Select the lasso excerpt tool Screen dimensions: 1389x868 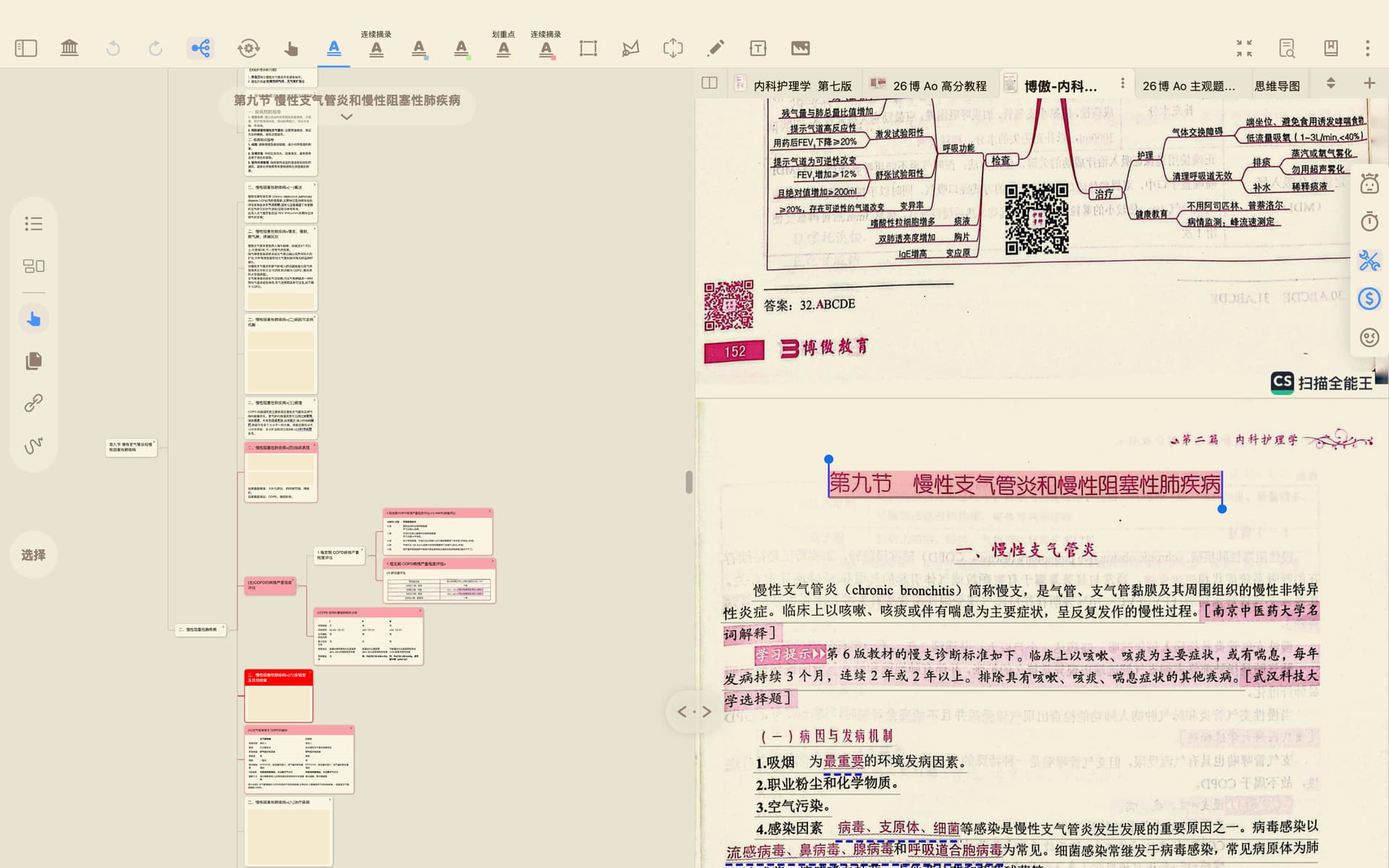[630, 48]
